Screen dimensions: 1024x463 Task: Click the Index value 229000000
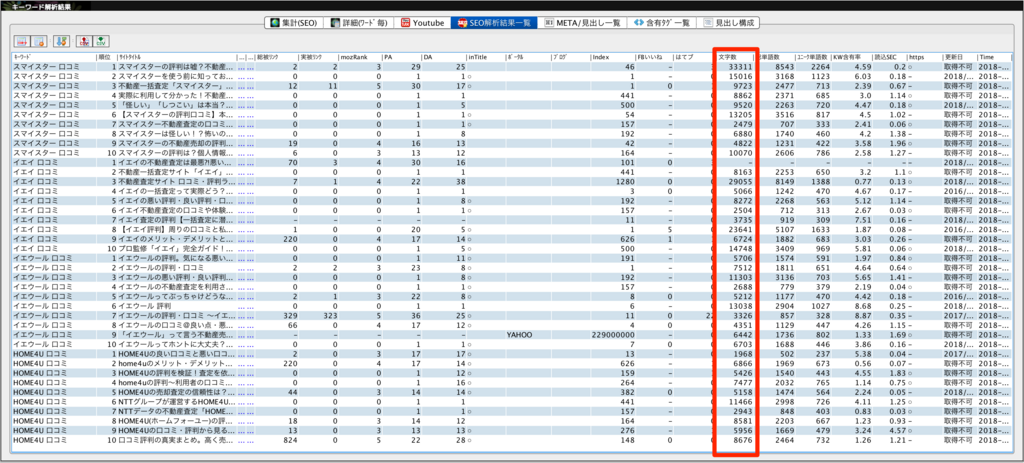[613, 334]
